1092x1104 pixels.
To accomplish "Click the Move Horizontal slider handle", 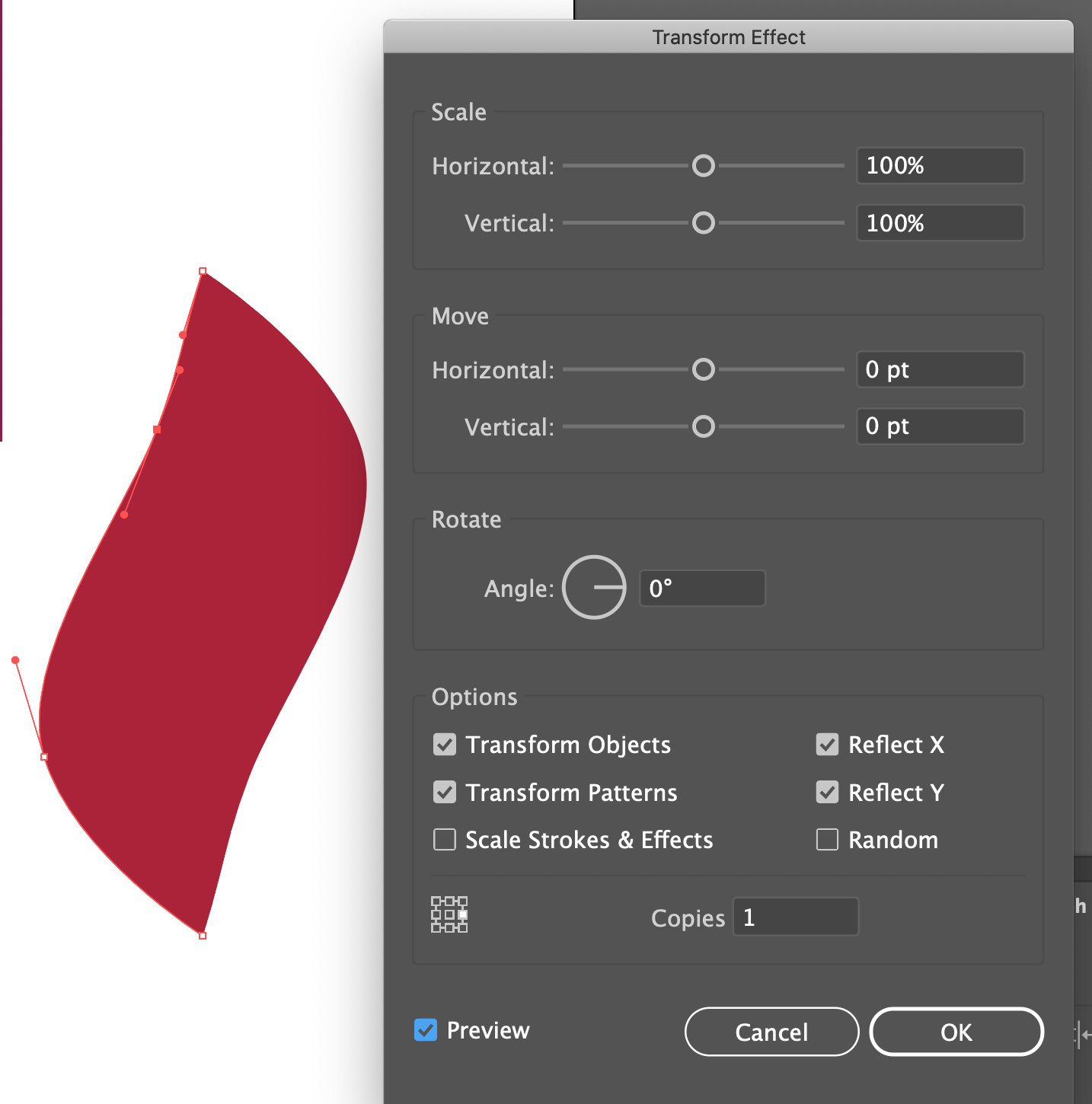I will [703, 369].
